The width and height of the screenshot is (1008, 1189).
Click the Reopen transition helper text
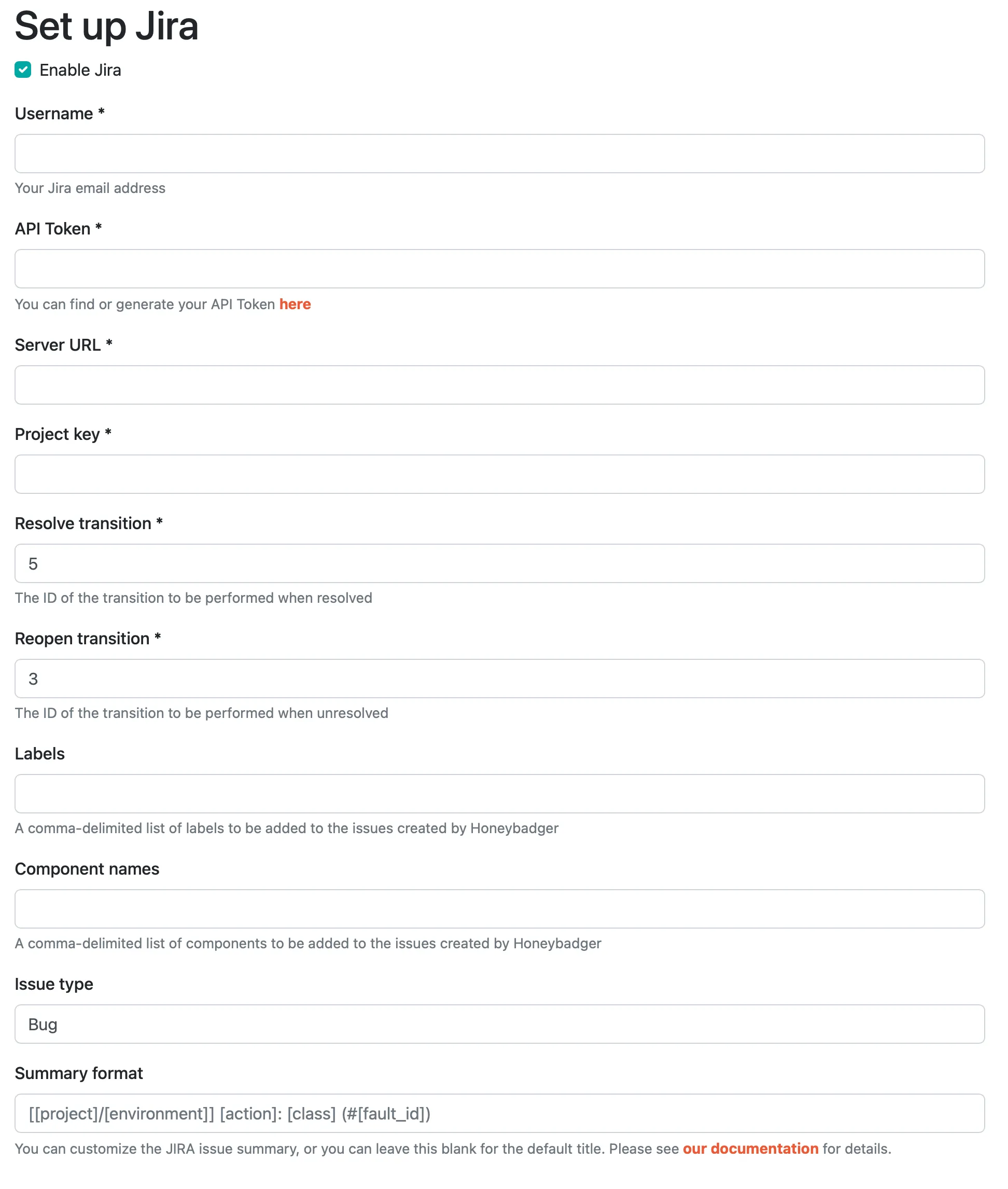[201, 713]
